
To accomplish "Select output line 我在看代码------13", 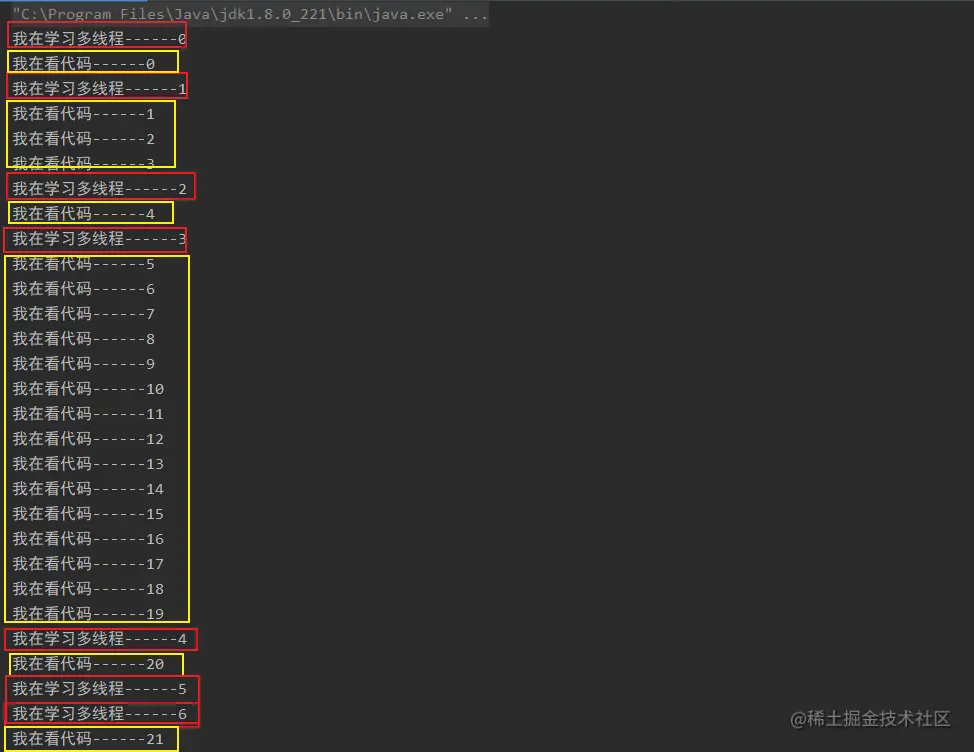I will (x=88, y=464).
